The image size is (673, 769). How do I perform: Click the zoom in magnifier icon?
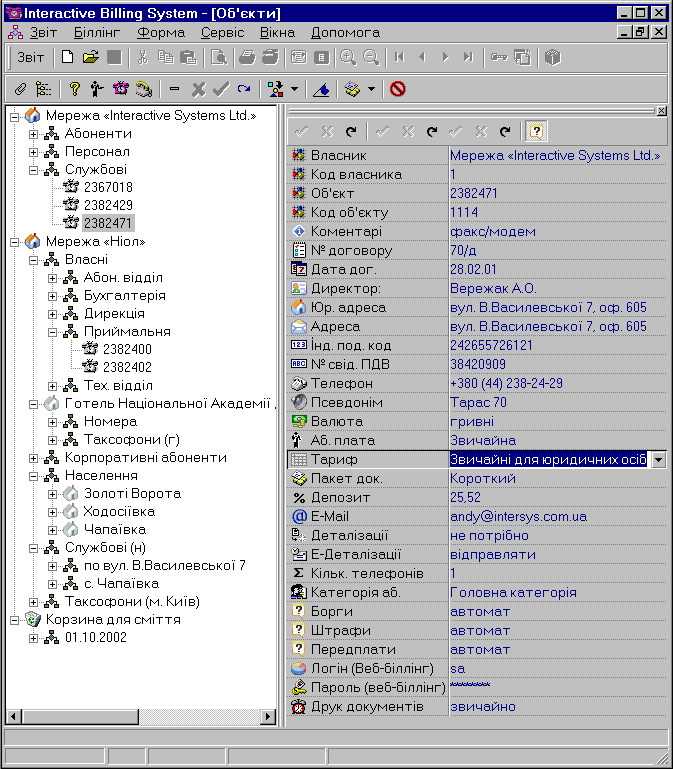click(348, 57)
